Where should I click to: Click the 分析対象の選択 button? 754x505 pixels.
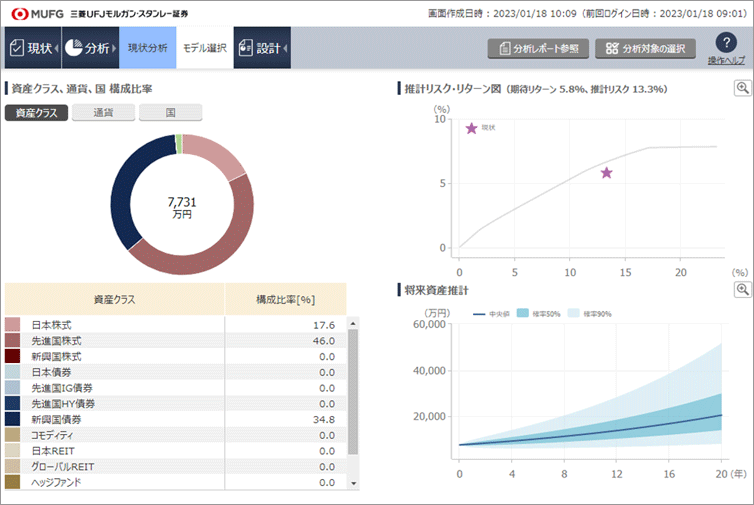[x=646, y=48]
